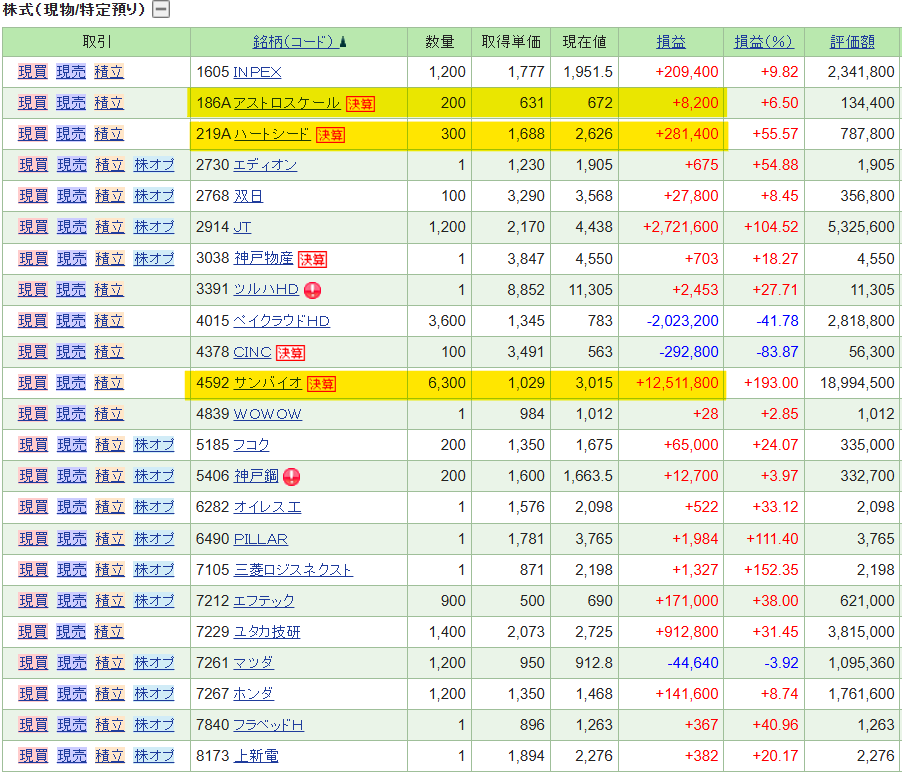Click 積立 button for サンバイオ row
This screenshot has height=772, width=902.
(109, 383)
